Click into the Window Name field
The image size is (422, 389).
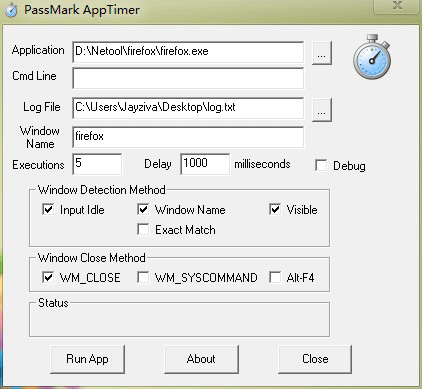click(188, 137)
